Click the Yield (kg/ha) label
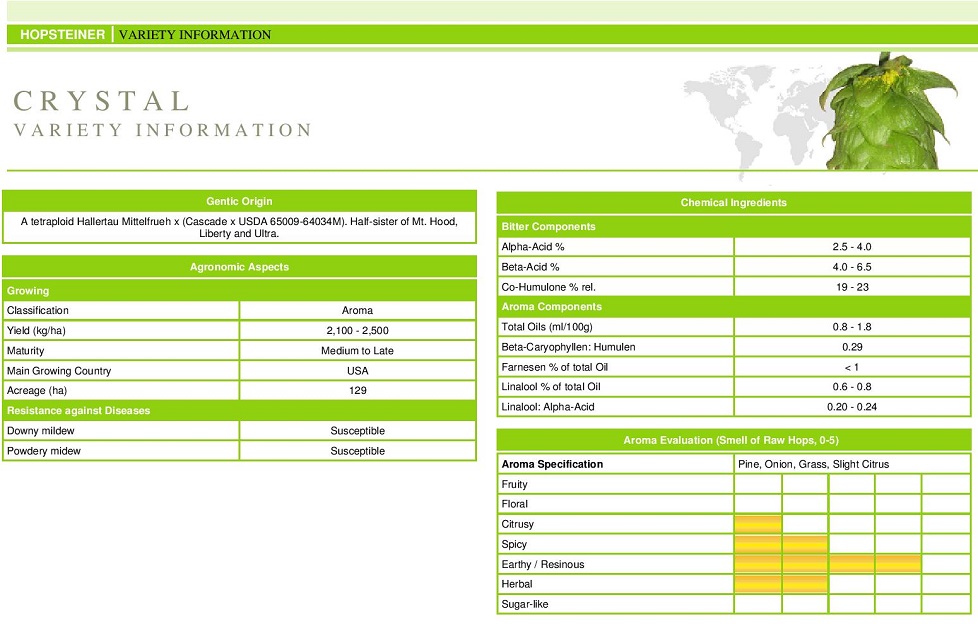 point(36,330)
